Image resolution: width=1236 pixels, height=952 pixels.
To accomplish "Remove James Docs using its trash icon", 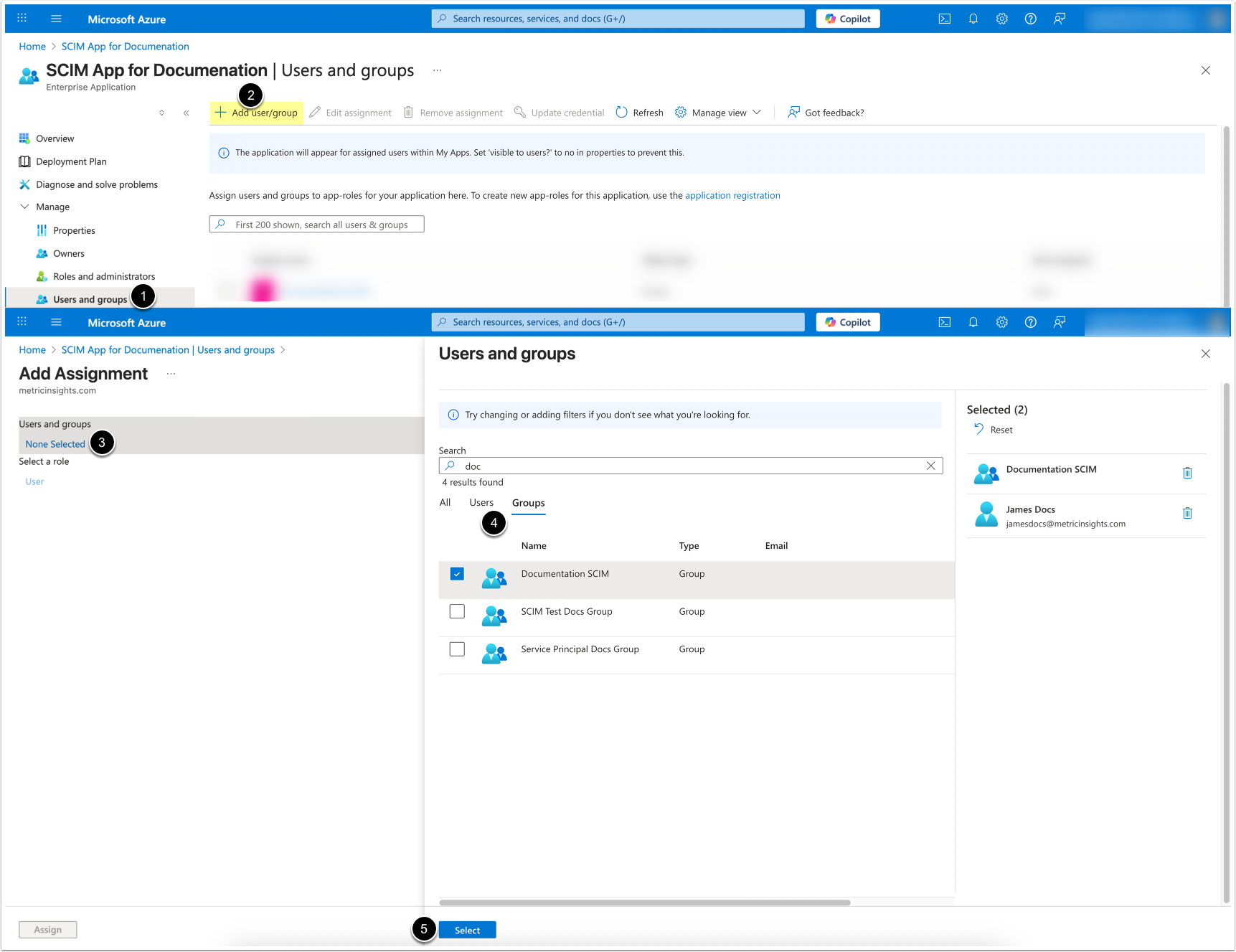I will point(1187,513).
